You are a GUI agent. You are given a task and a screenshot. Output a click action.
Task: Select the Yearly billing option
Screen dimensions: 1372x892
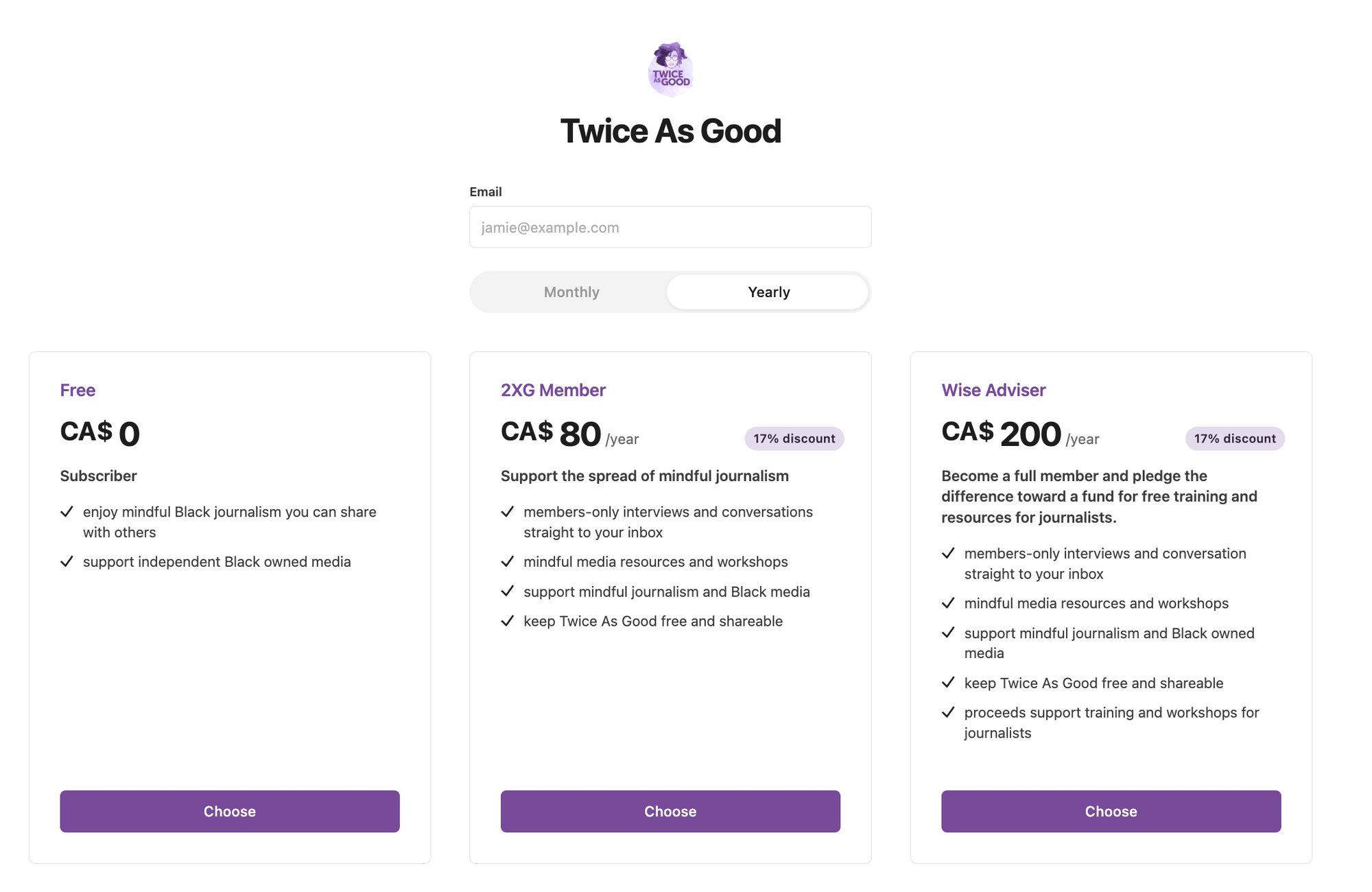768,292
